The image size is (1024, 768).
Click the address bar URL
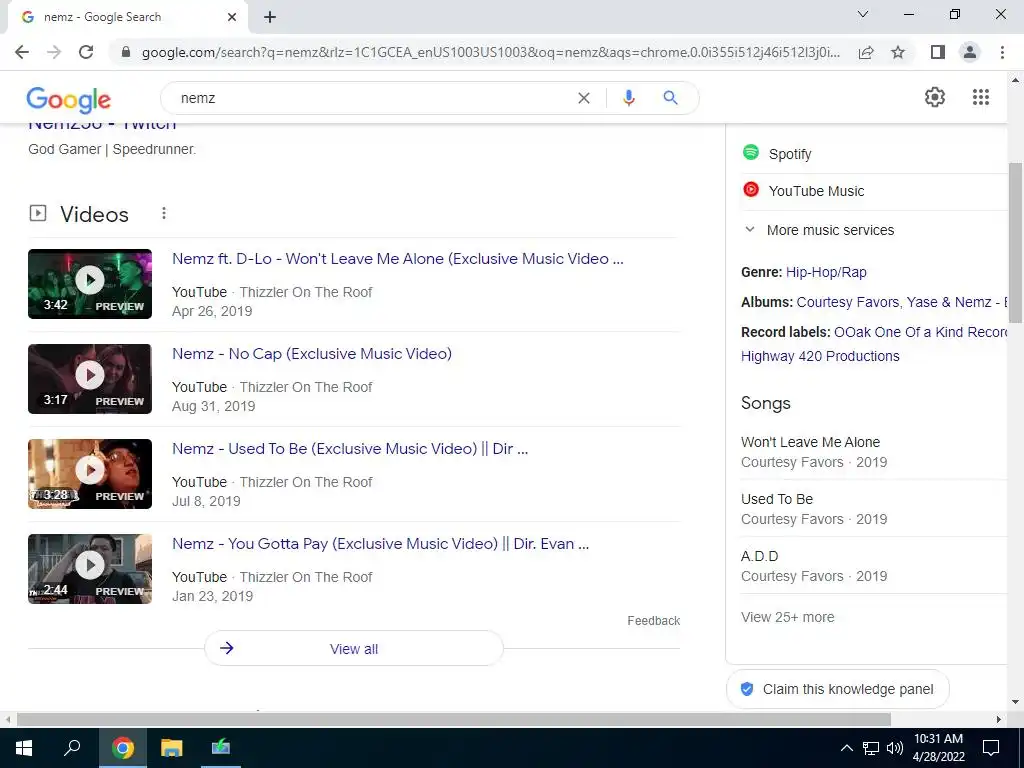pos(490,52)
